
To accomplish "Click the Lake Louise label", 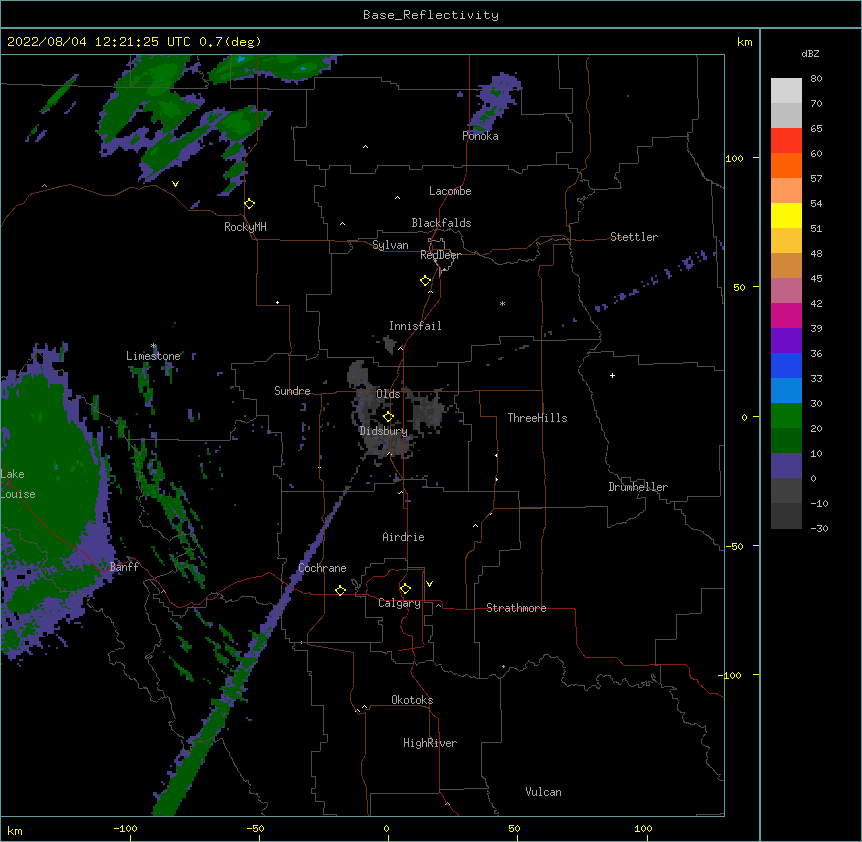I will click(x=16, y=484).
